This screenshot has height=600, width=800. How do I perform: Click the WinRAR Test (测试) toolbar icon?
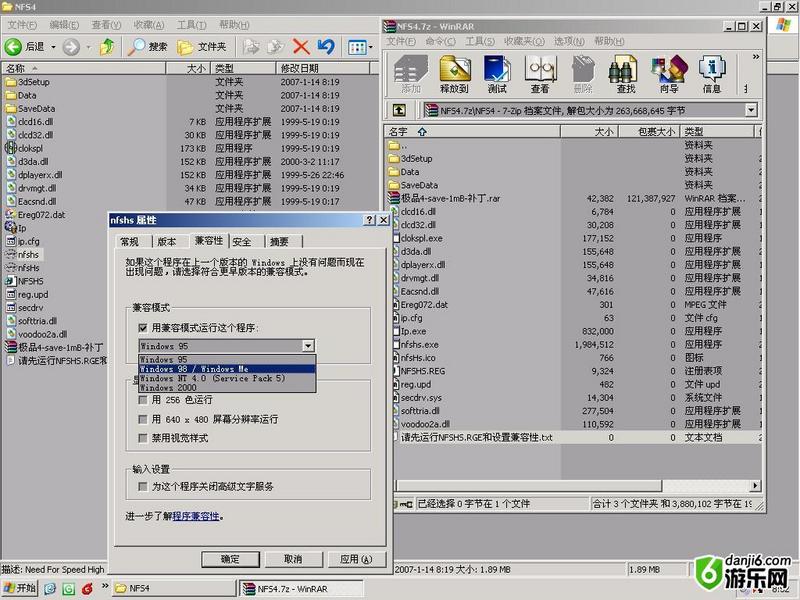[497, 74]
